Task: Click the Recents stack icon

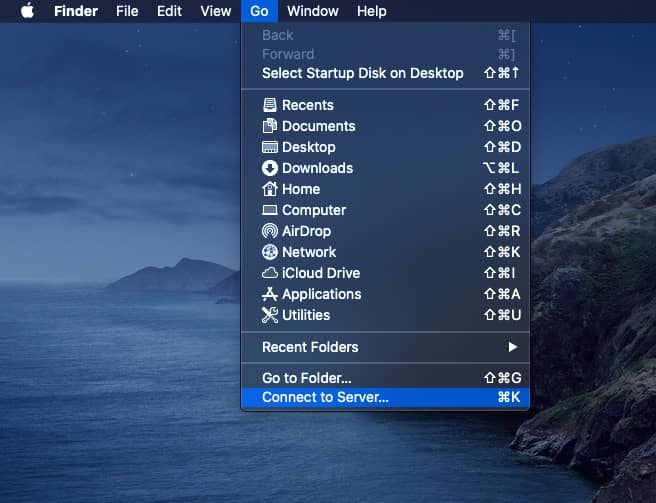Action: 269,105
